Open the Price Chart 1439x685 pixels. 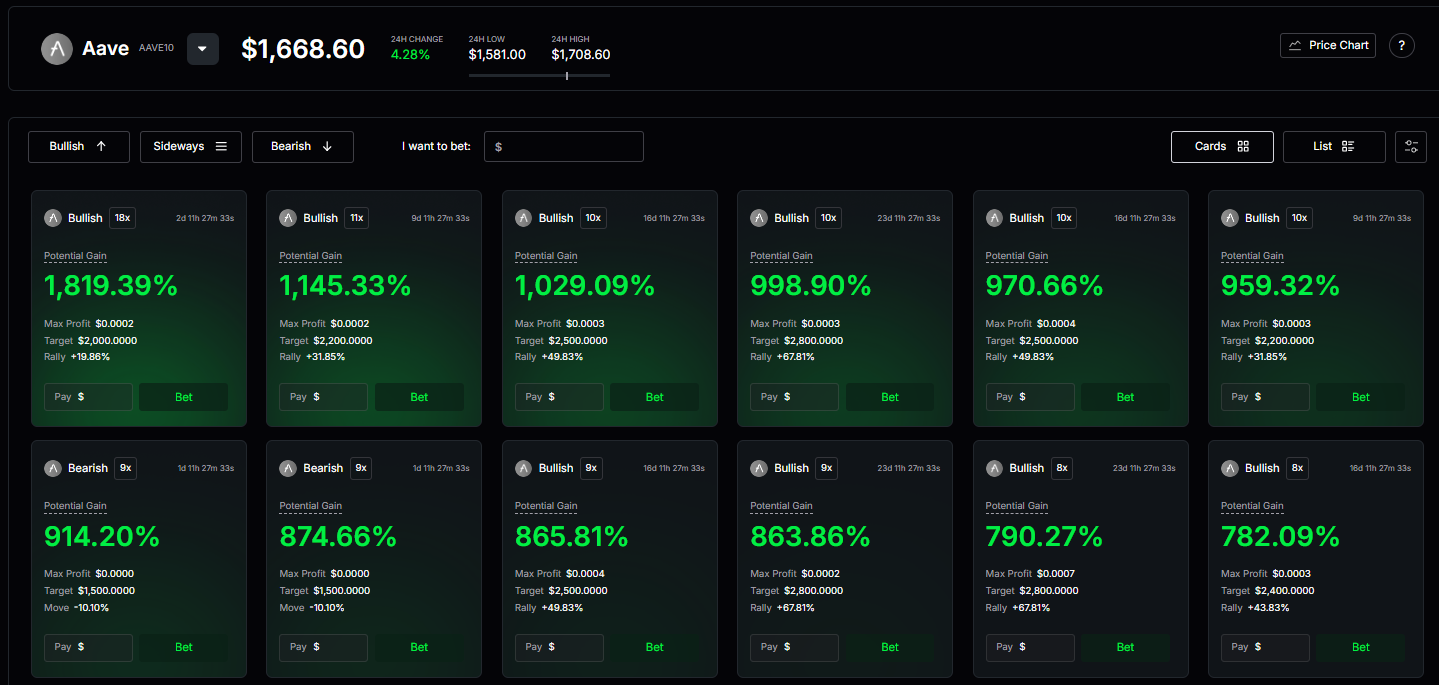click(1328, 45)
